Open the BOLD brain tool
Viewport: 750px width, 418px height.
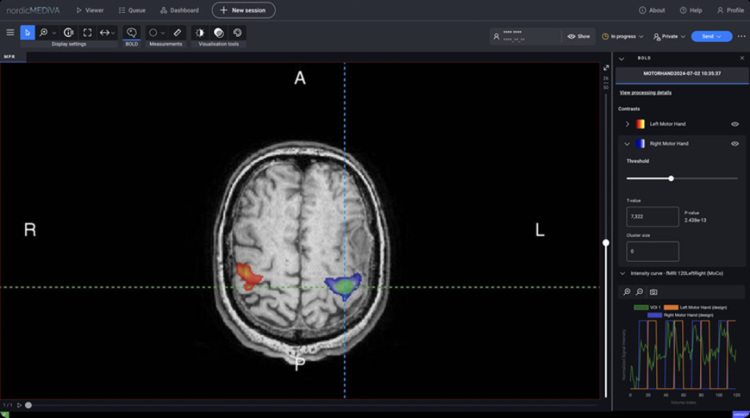tap(131, 32)
